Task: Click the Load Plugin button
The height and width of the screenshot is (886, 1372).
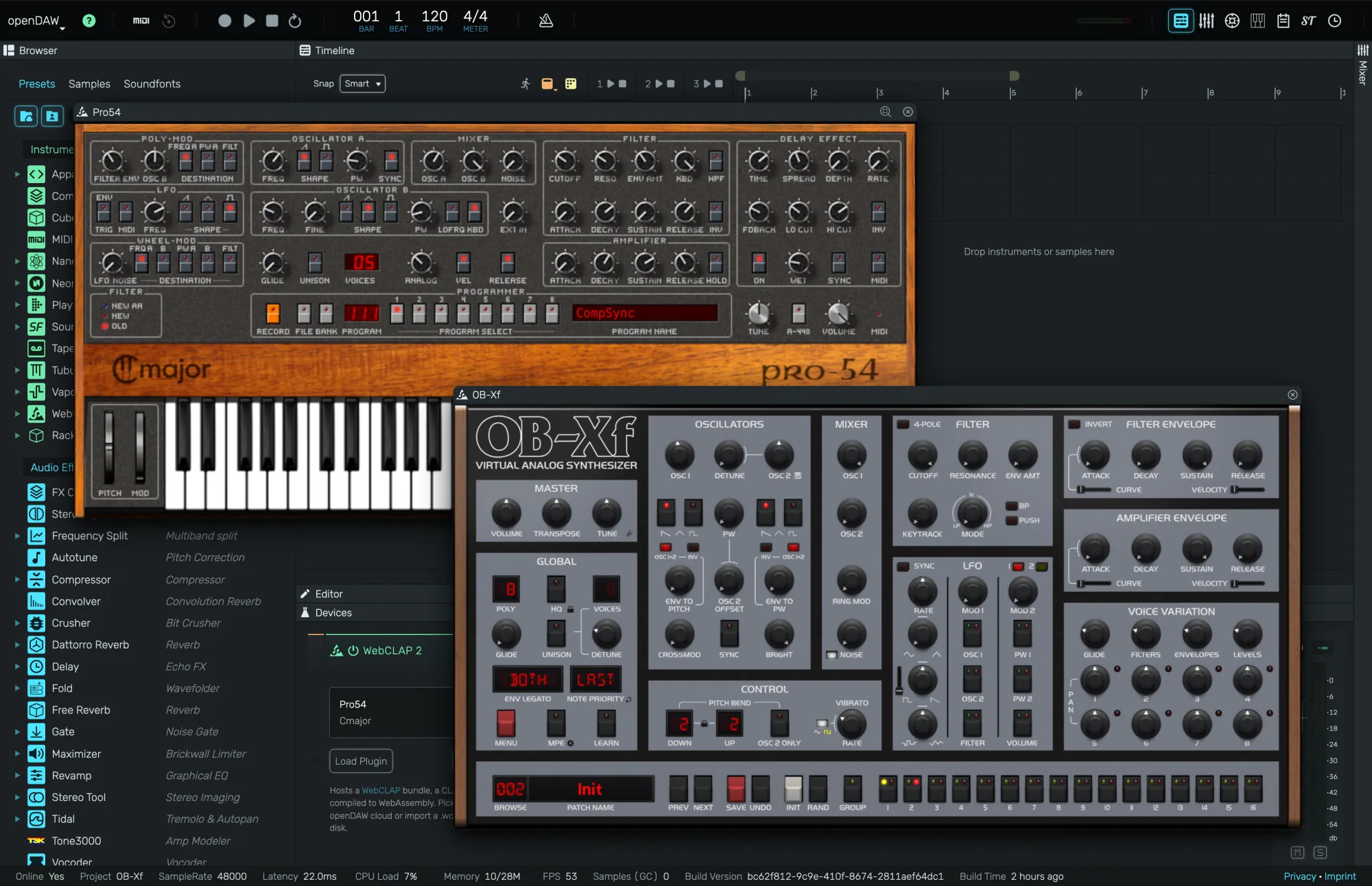Action: point(361,761)
